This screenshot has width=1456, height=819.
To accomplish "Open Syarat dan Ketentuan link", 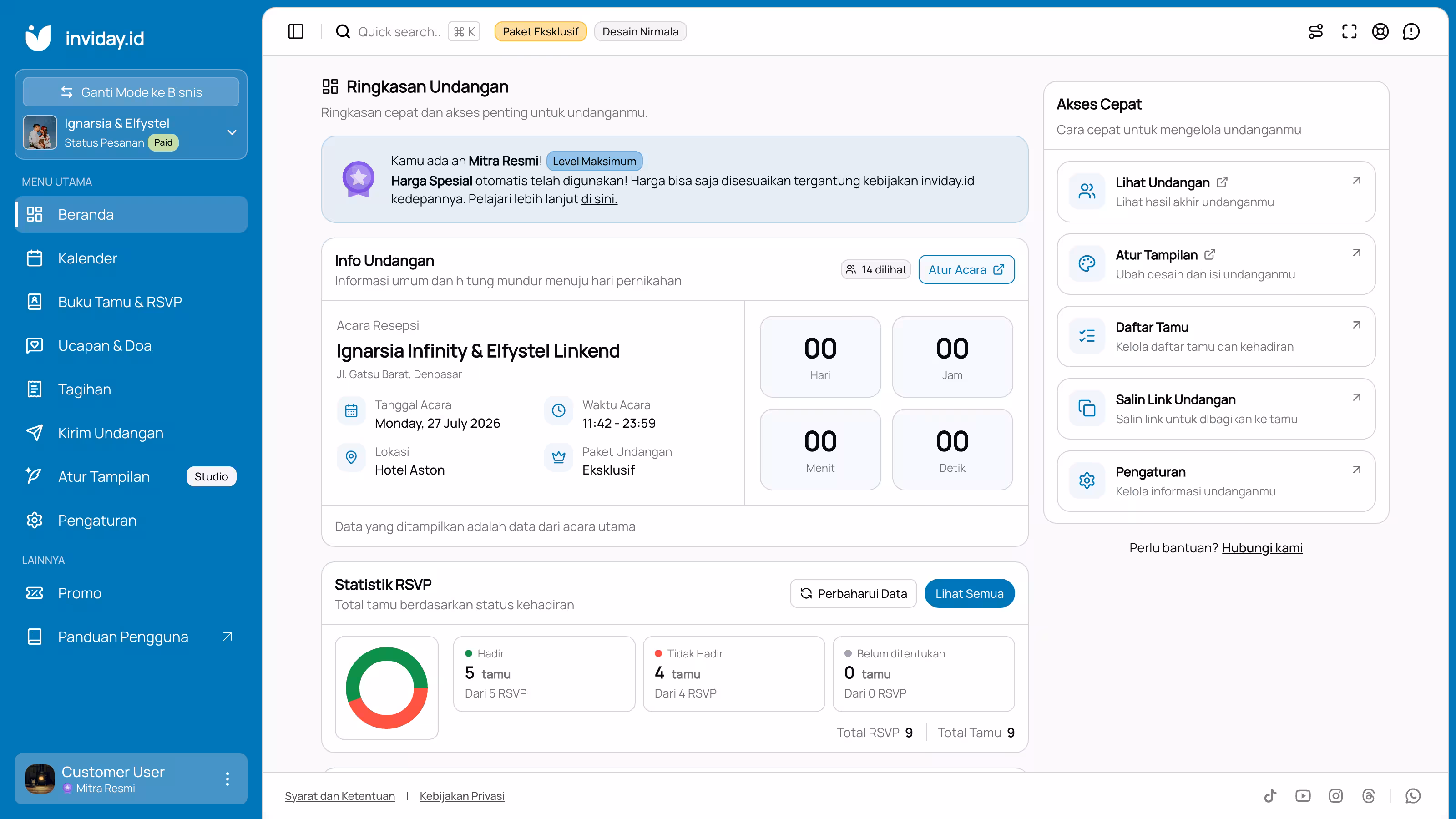I will coord(340,796).
